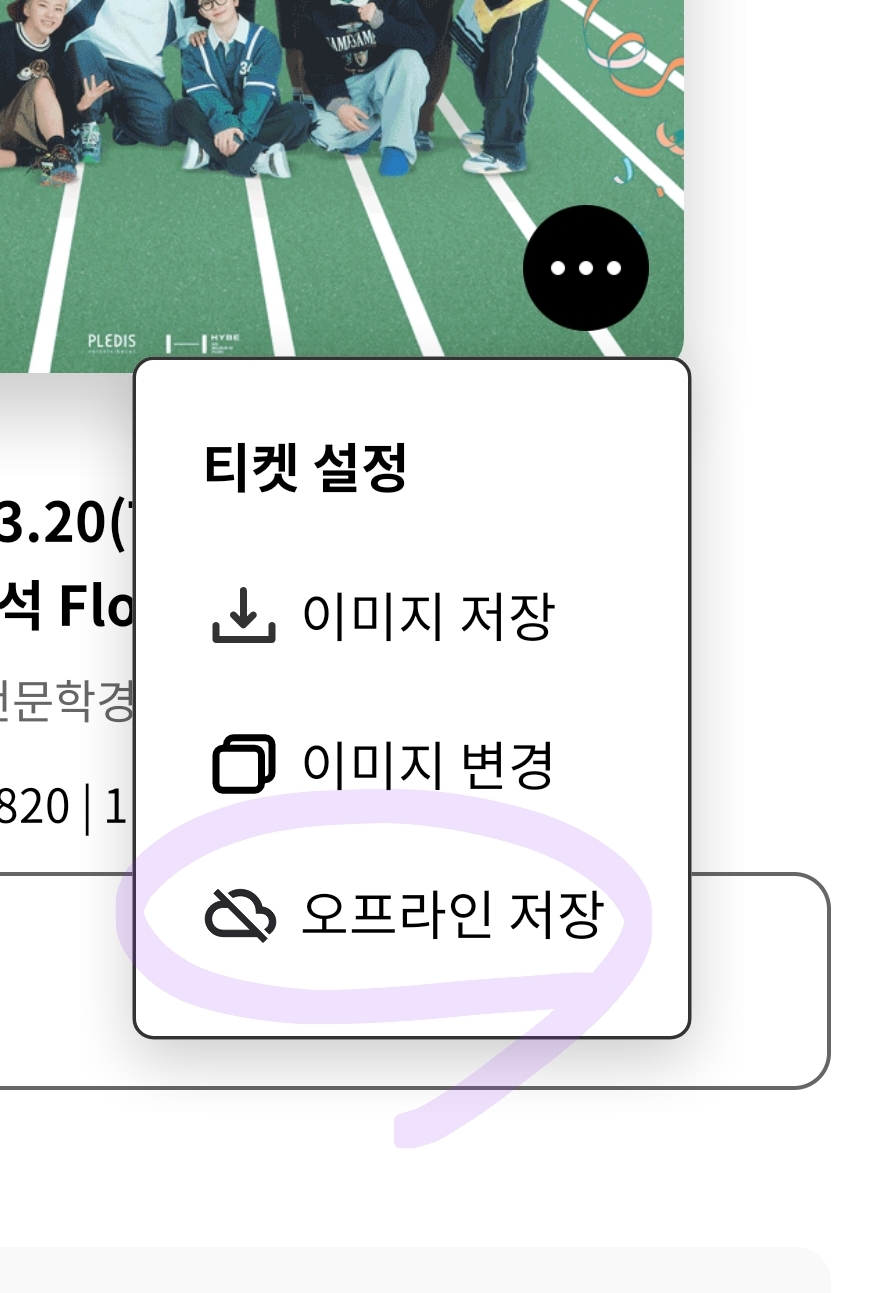Choose the 오프라인 저장 menu entry text
The width and height of the screenshot is (884, 1293).
453,915
